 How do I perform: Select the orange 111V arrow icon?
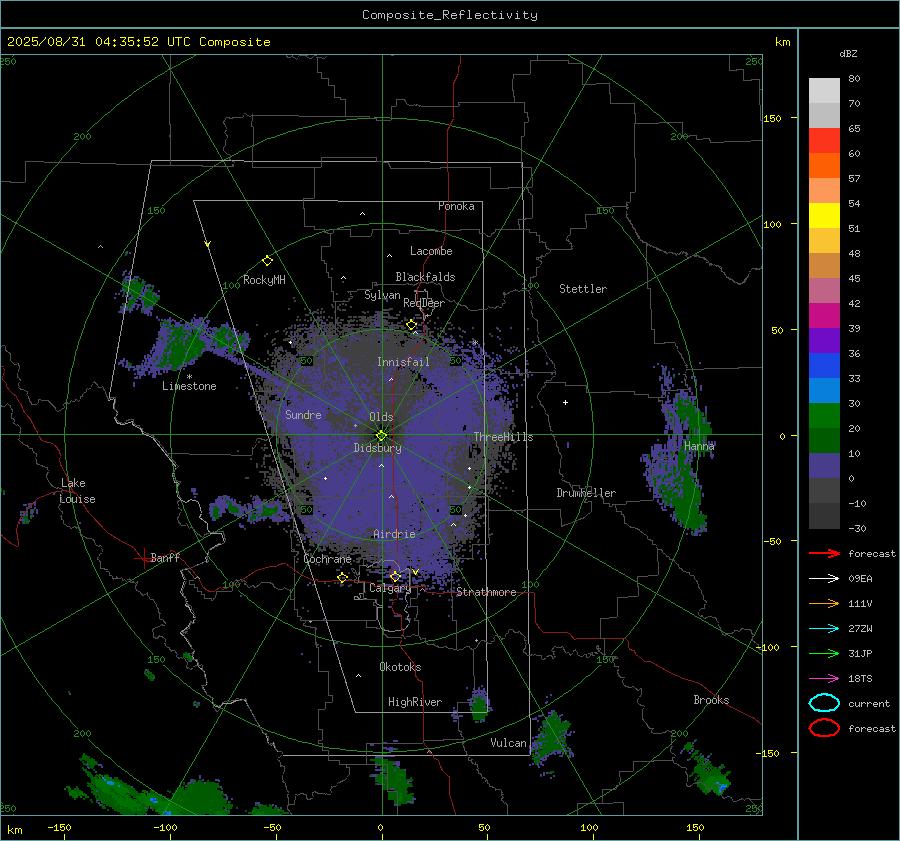[824, 603]
